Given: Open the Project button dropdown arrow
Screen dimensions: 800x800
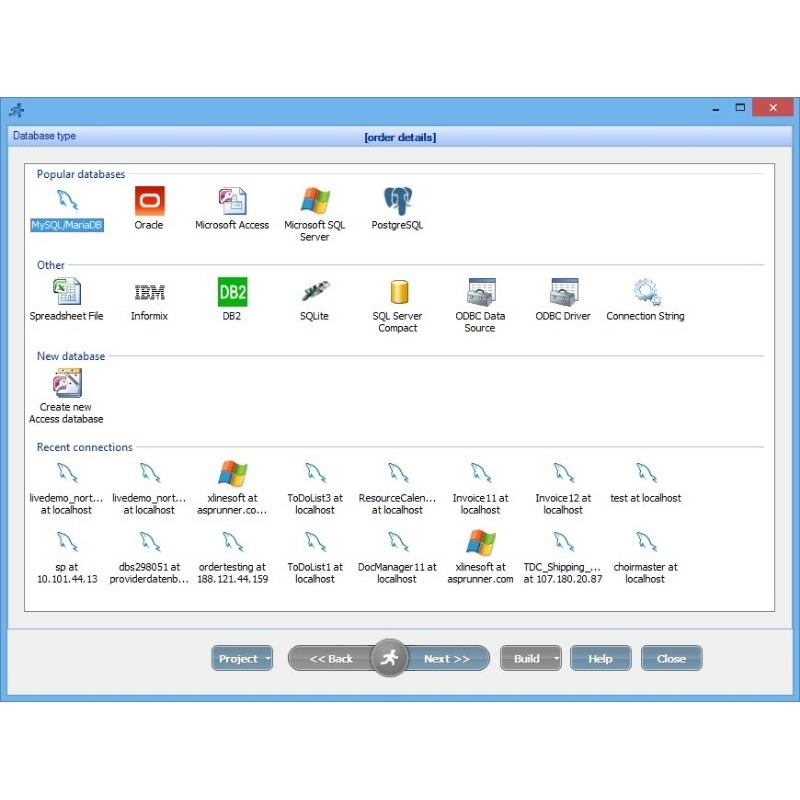Looking at the screenshot, I should 268,658.
